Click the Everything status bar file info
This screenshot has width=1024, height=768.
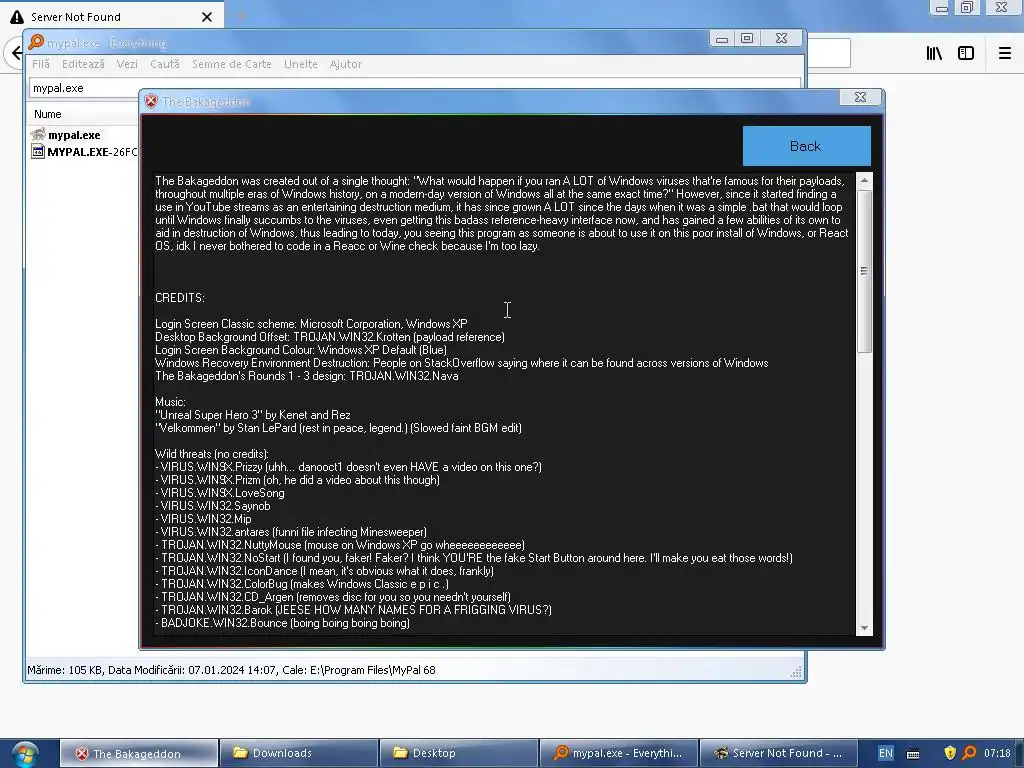[231, 670]
